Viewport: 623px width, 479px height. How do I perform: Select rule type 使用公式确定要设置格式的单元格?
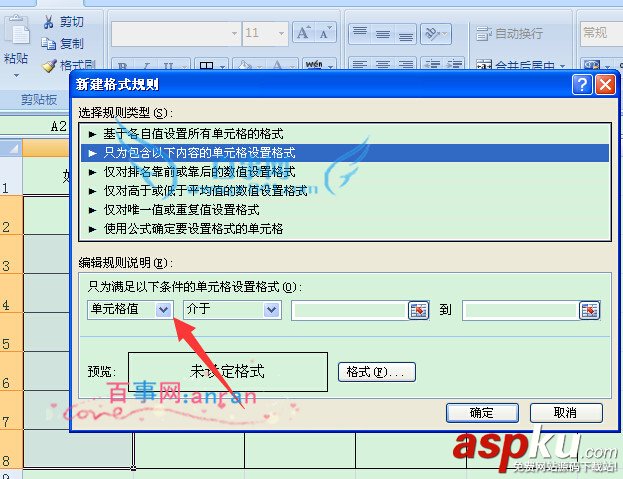345,229
